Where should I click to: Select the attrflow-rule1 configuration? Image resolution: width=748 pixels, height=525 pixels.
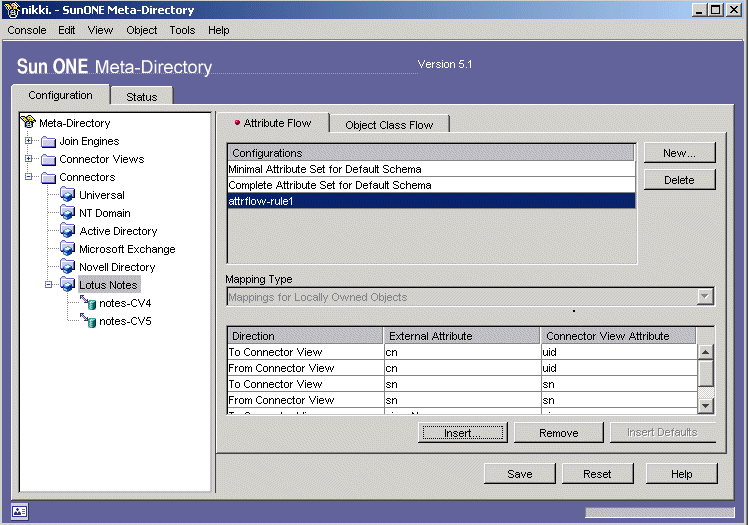(x=431, y=201)
